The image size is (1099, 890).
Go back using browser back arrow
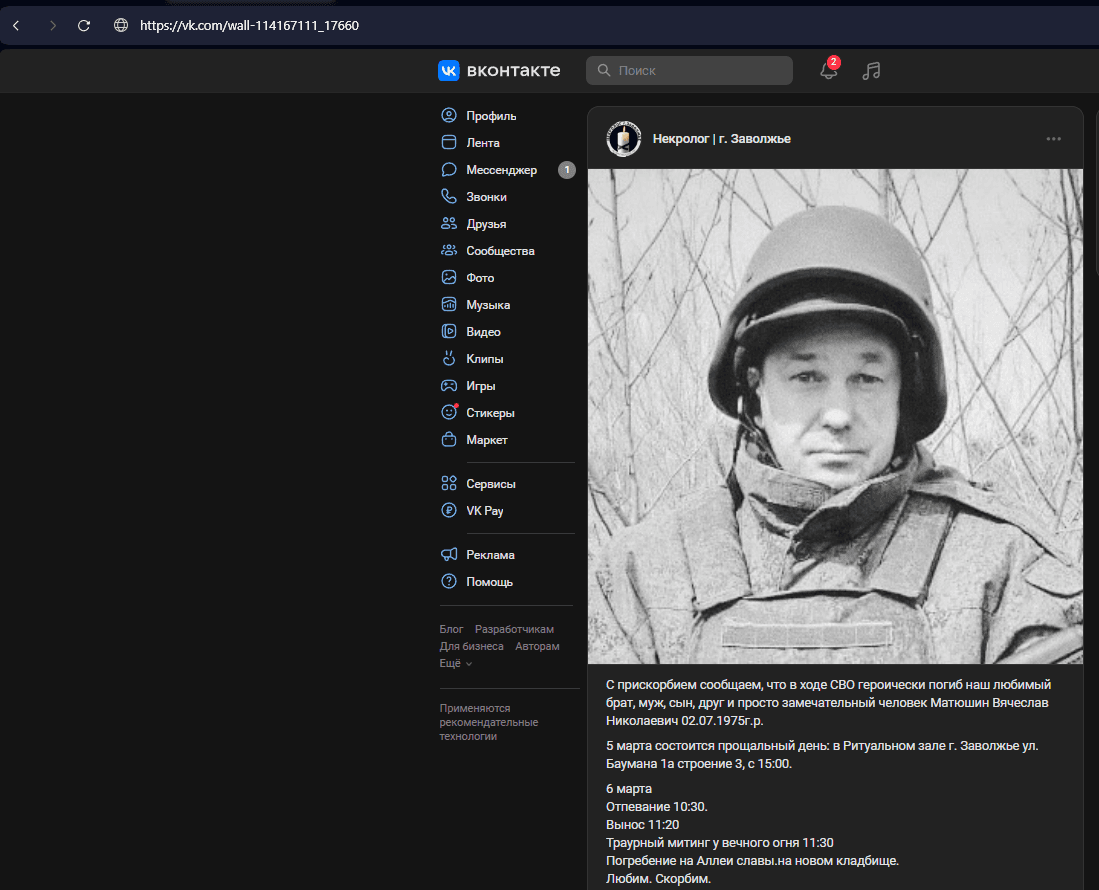16,25
